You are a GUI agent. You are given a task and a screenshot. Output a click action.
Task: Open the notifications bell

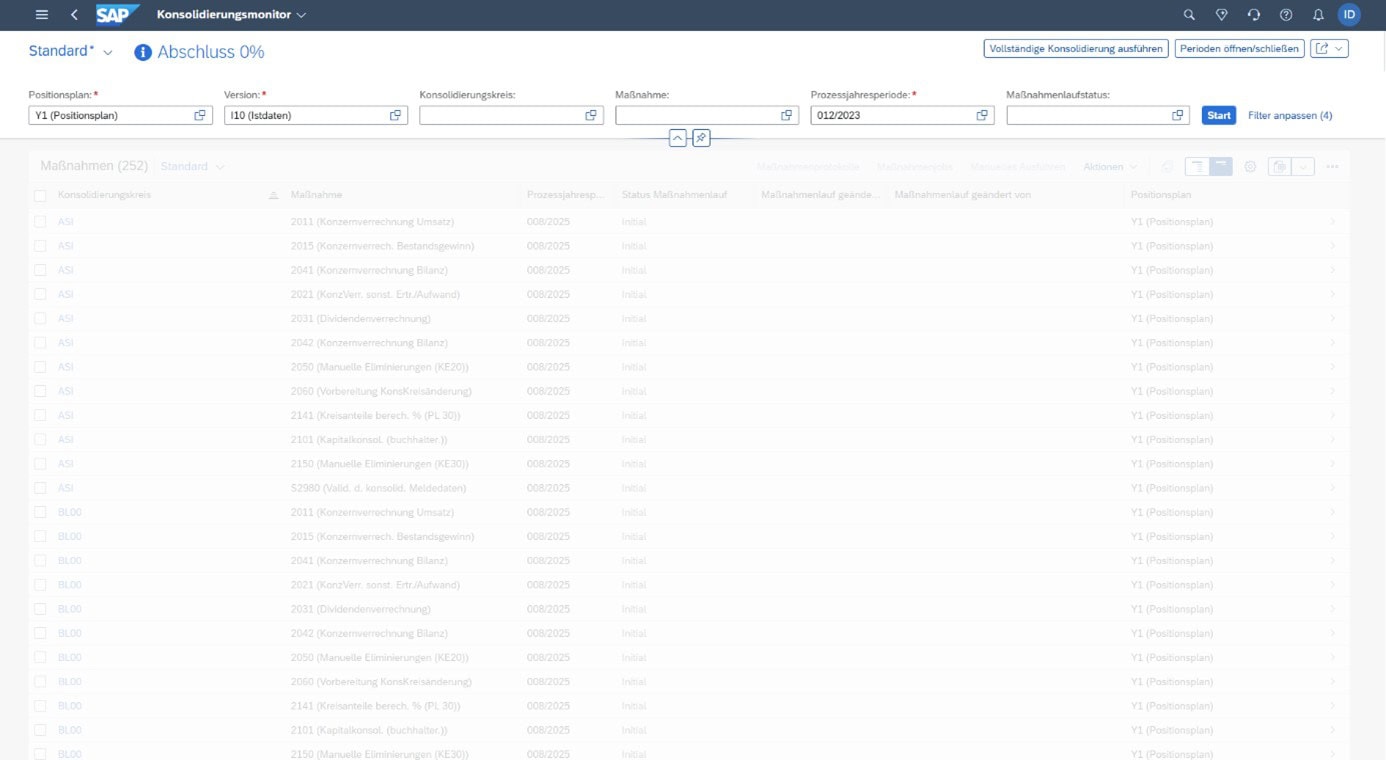(1318, 15)
